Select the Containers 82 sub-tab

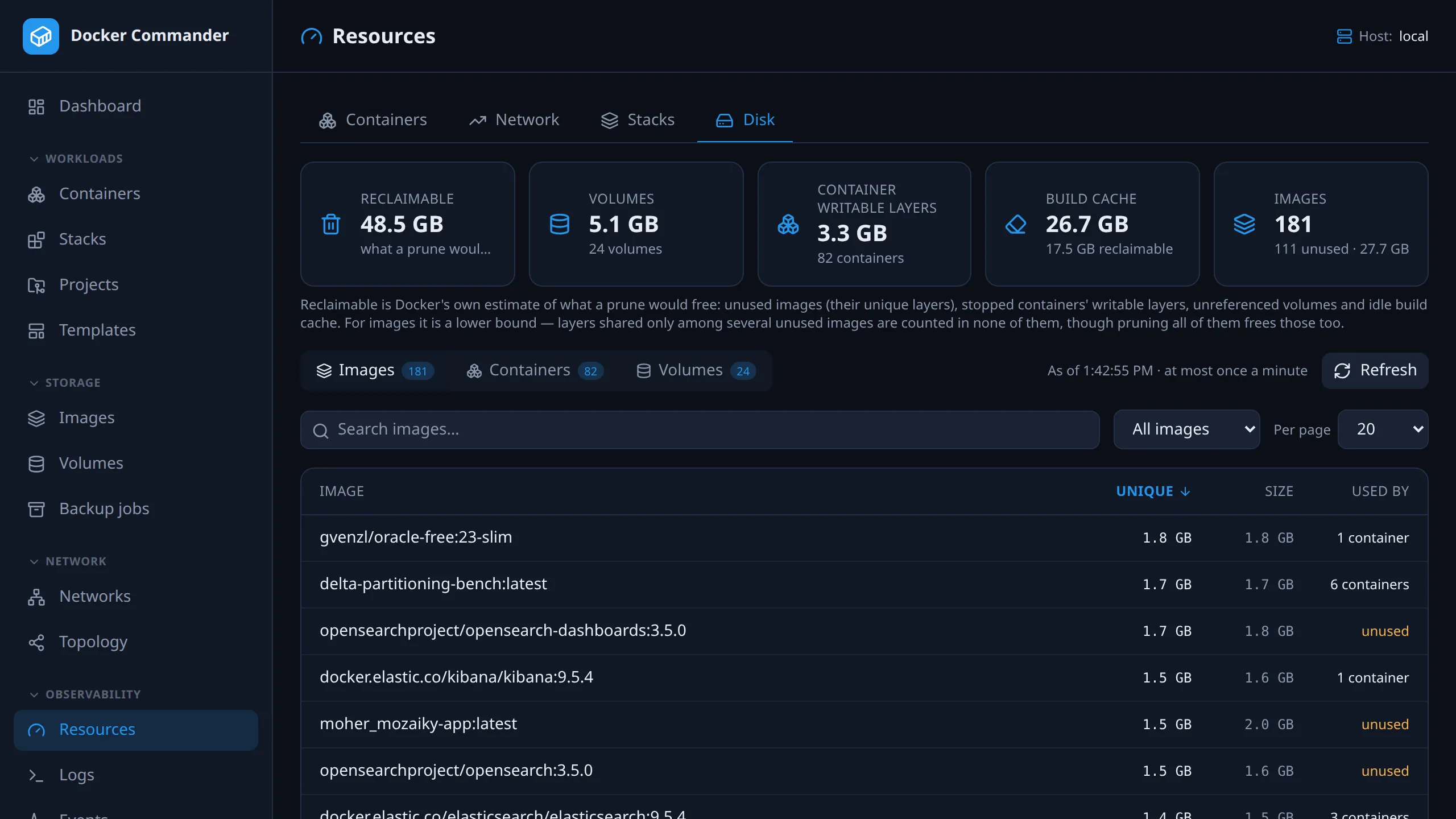click(535, 370)
